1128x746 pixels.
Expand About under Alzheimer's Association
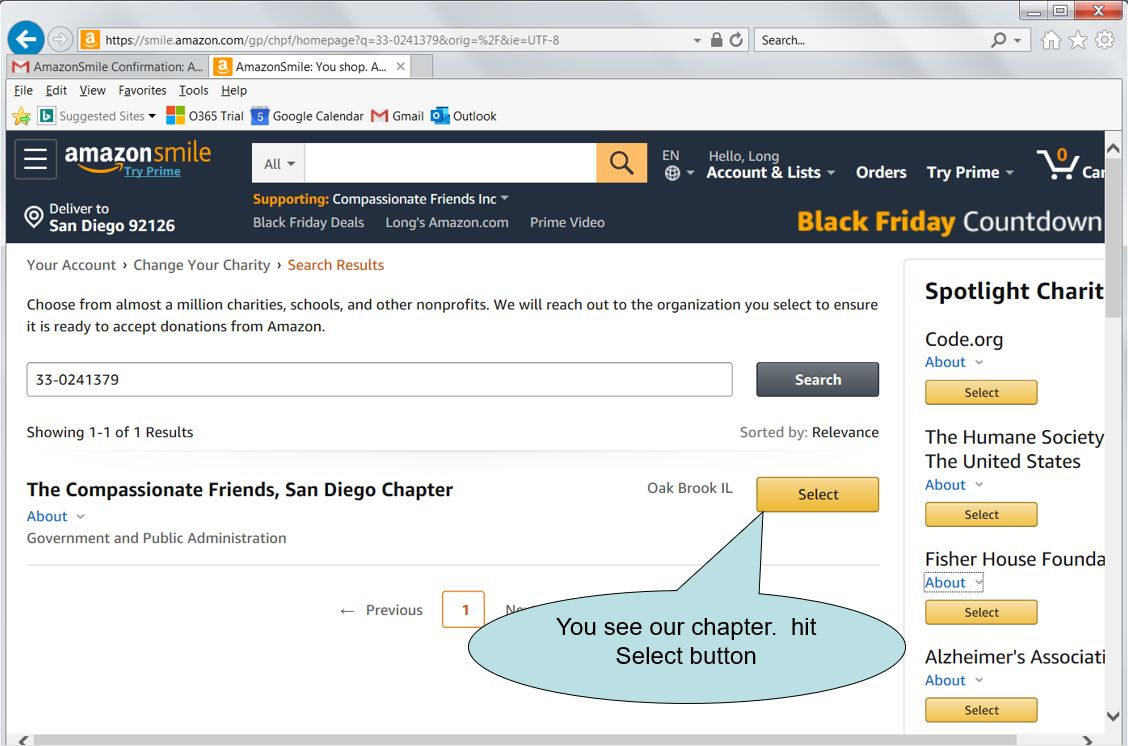pos(954,681)
